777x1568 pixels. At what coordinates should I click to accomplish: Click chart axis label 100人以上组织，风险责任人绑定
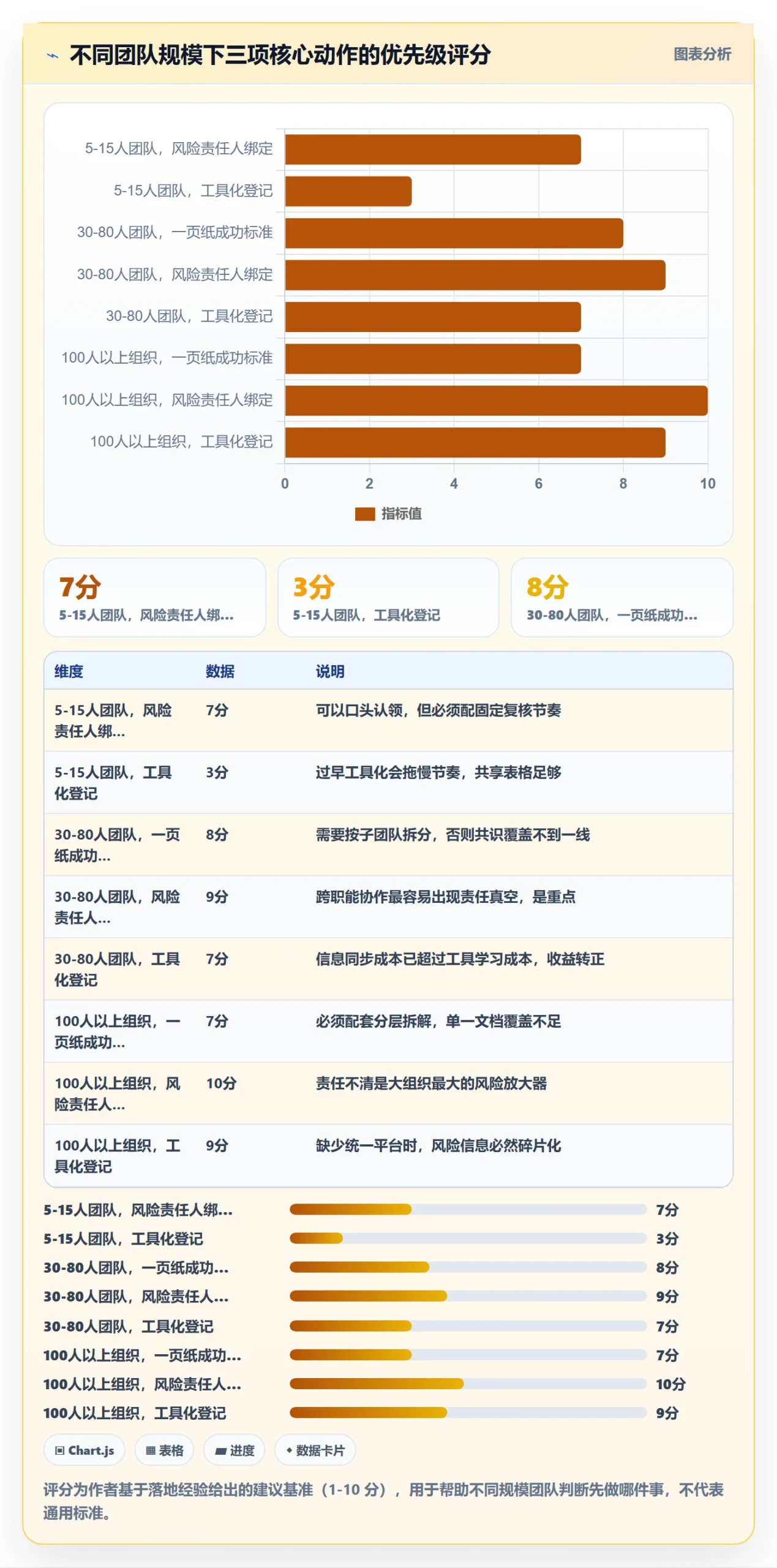click(167, 400)
